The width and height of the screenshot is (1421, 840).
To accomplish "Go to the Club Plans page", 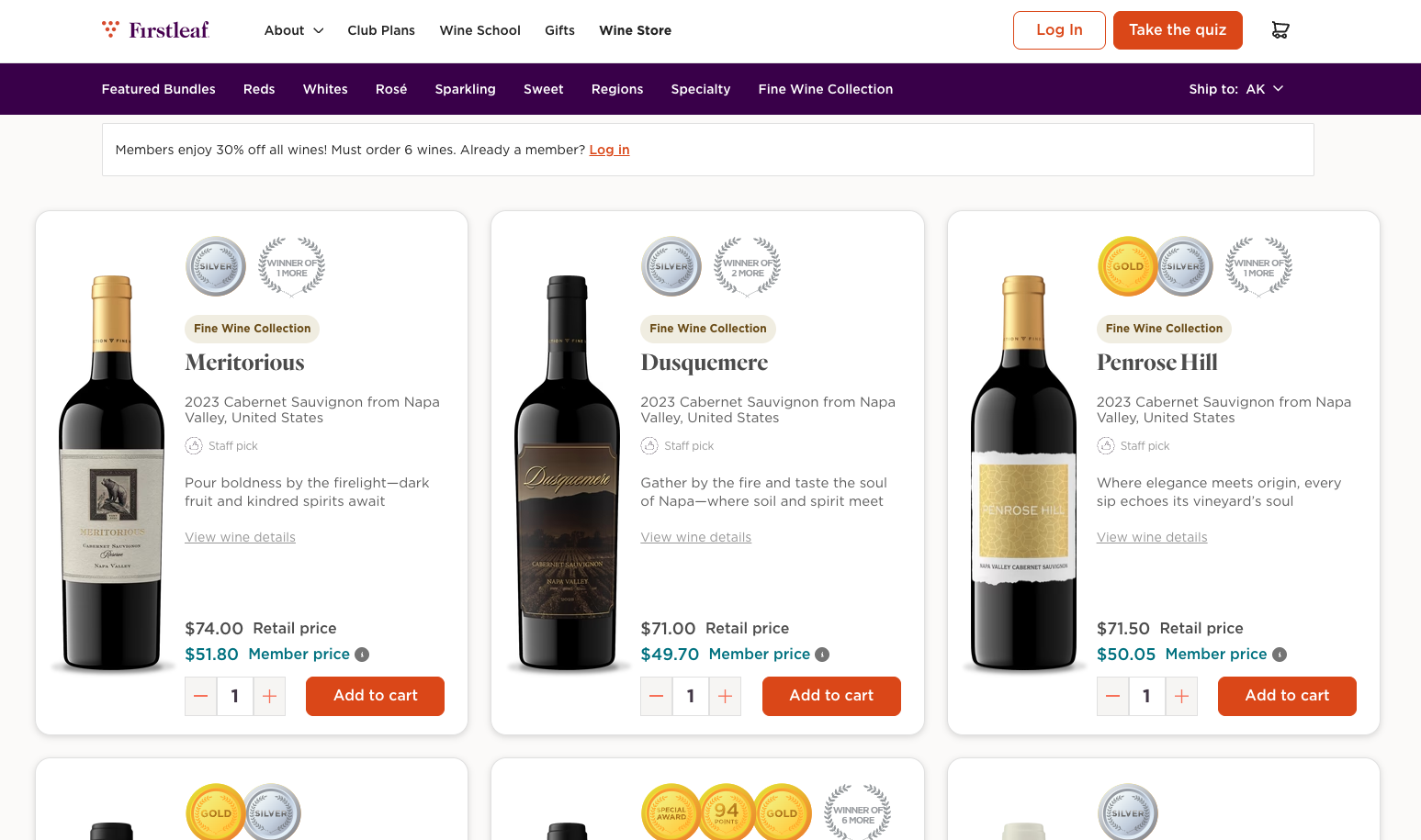I will tap(381, 30).
